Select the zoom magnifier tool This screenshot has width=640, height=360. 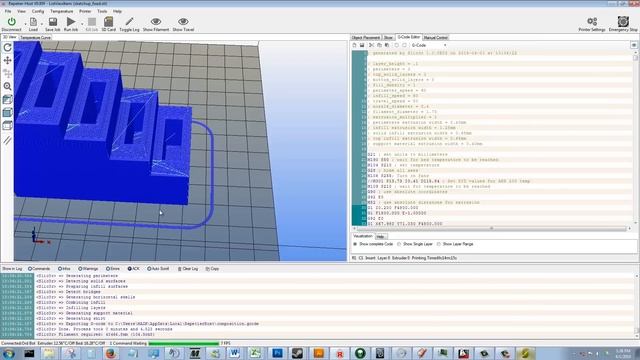click(7, 87)
